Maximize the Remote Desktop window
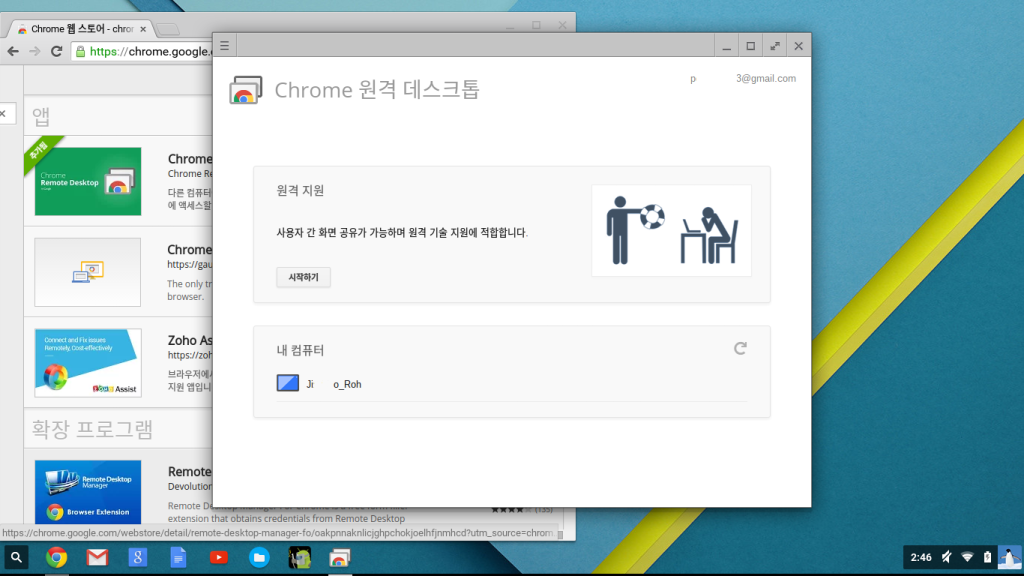The width and height of the screenshot is (1024, 576). (750, 46)
